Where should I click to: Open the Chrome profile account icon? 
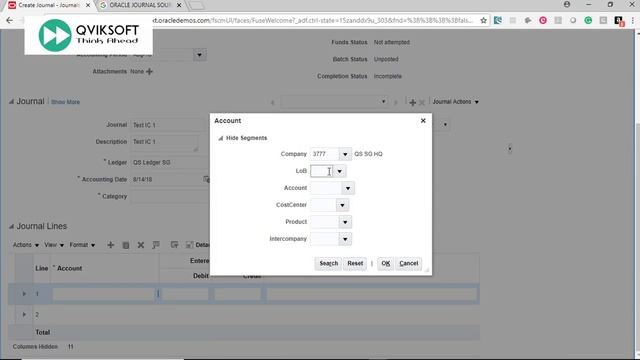pos(567,4)
